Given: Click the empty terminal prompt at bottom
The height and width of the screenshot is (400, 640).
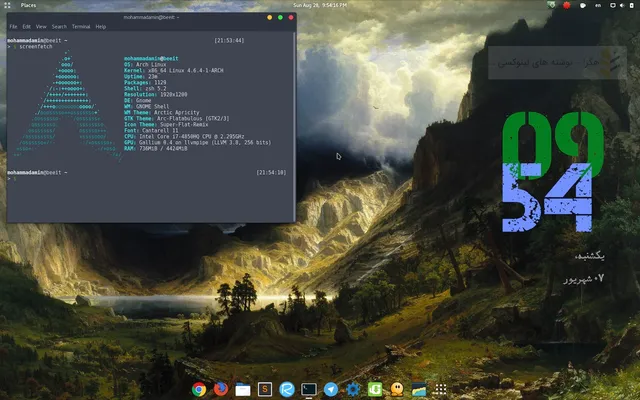Looking at the screenshot, I should [x=11, y=178].
